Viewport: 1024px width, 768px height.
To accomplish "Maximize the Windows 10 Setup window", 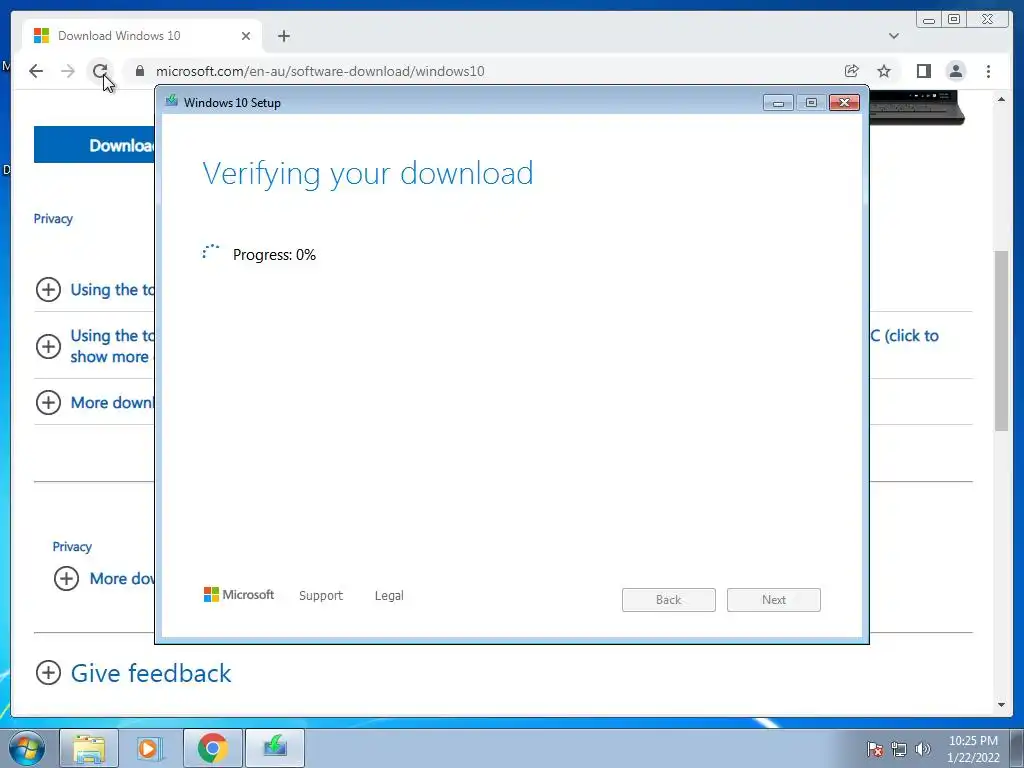I will click(811, 103).
